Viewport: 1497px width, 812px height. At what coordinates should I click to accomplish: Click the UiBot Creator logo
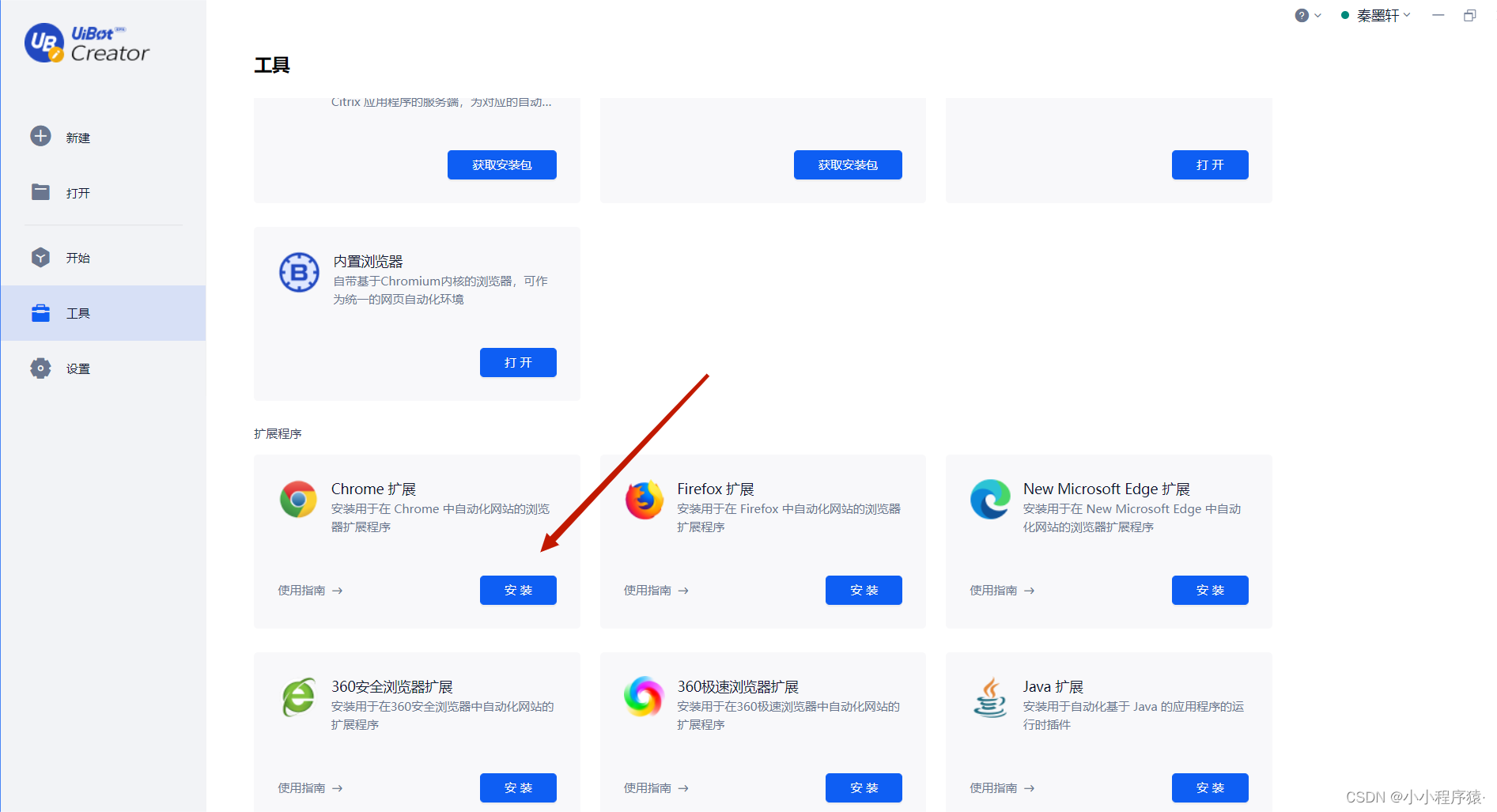pos(87,43)
